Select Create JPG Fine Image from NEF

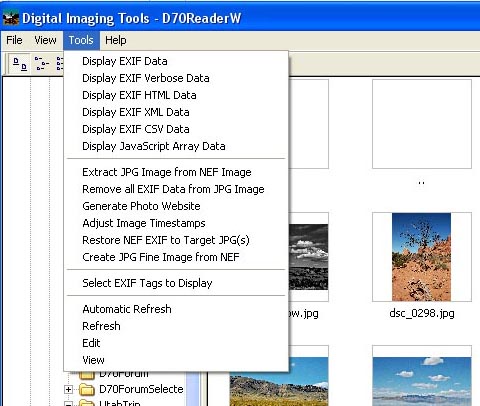click(x=176, y=257)
